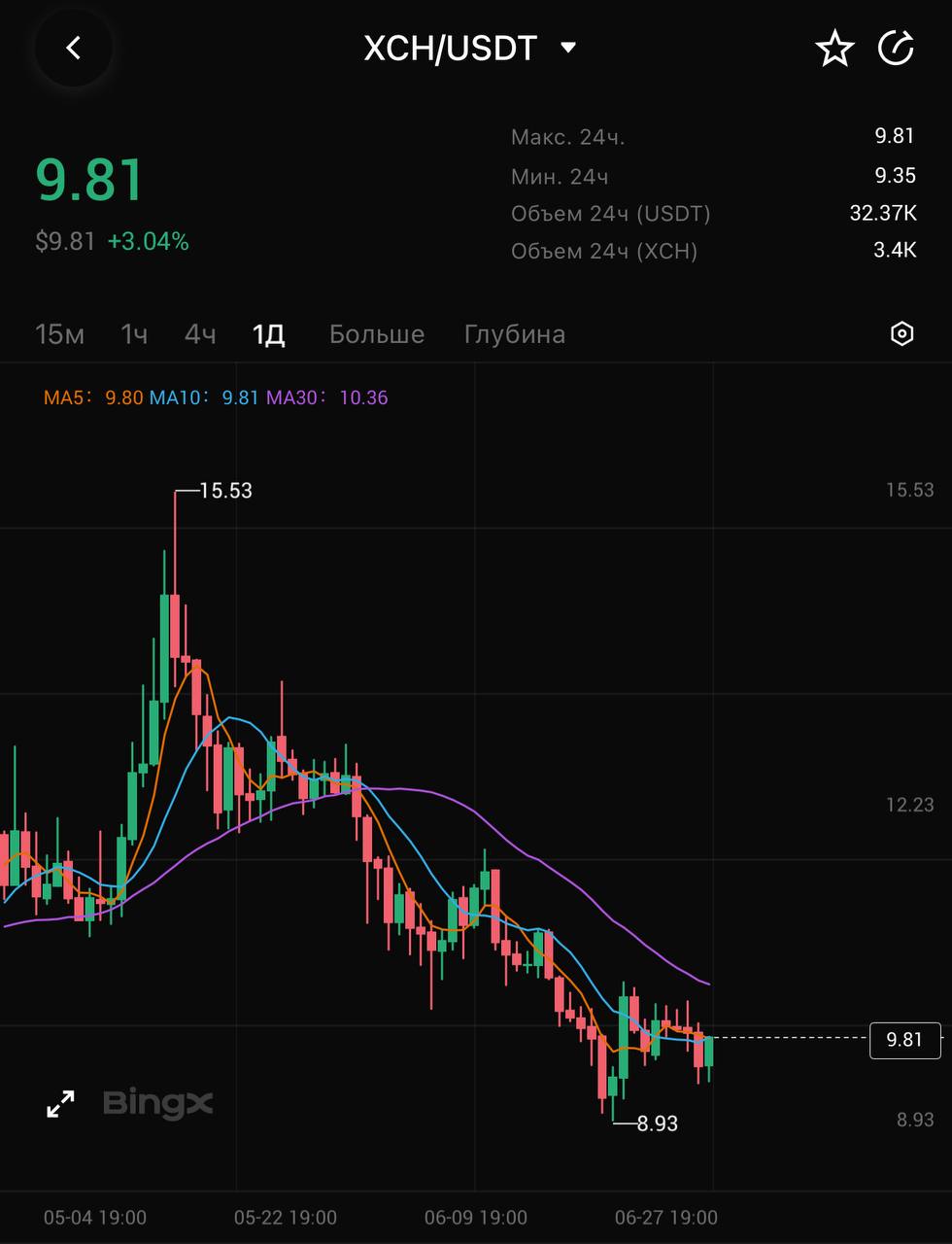Tap the 15.53 price axis label

click(910, 490)
